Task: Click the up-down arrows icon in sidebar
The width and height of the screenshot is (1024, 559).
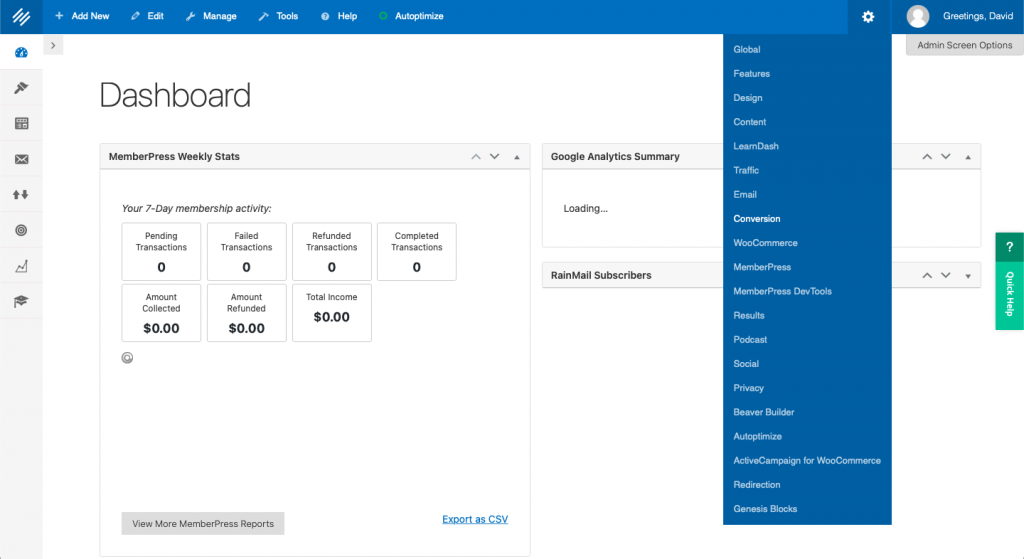Action: [x=21, y=195]
